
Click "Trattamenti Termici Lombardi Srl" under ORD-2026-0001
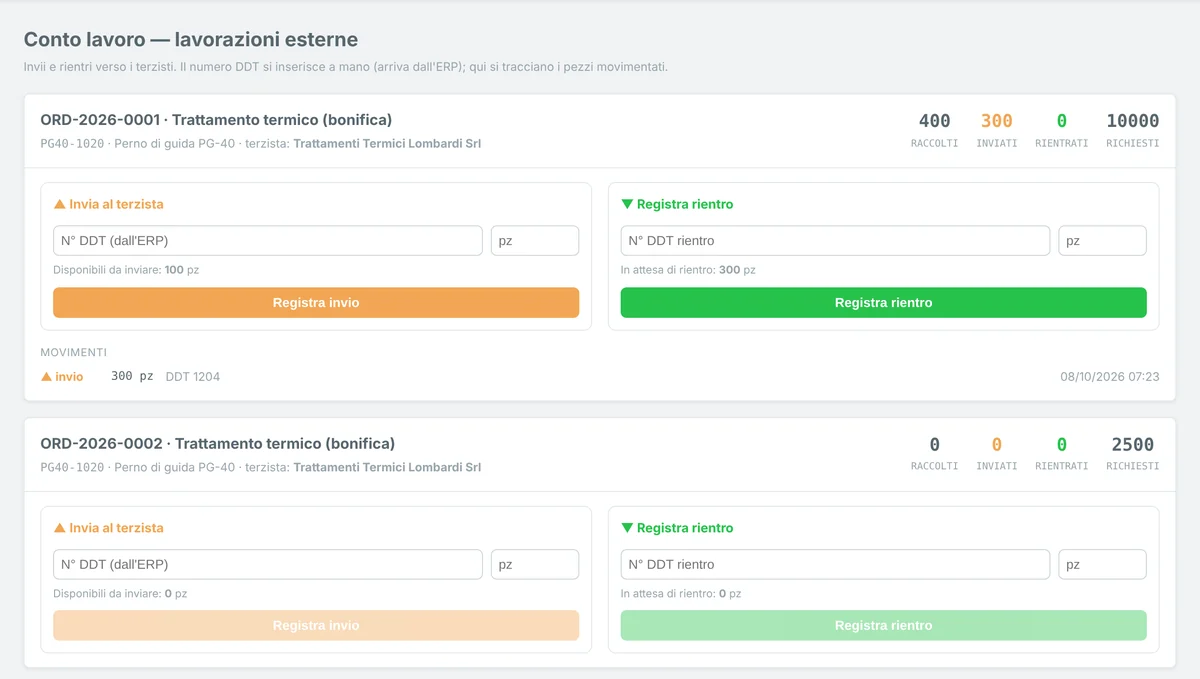[387, 144]
